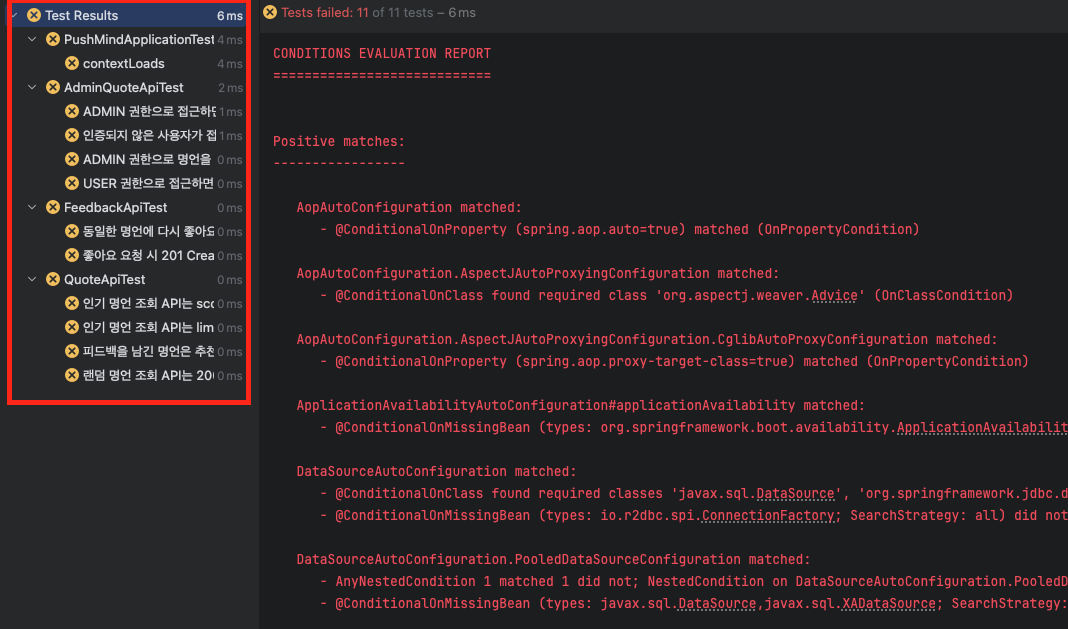Click failed icon of '인기 명언 조회 API는 lim' test
The width and height of the screenshot is (1068, 629).
coord(72,327)
